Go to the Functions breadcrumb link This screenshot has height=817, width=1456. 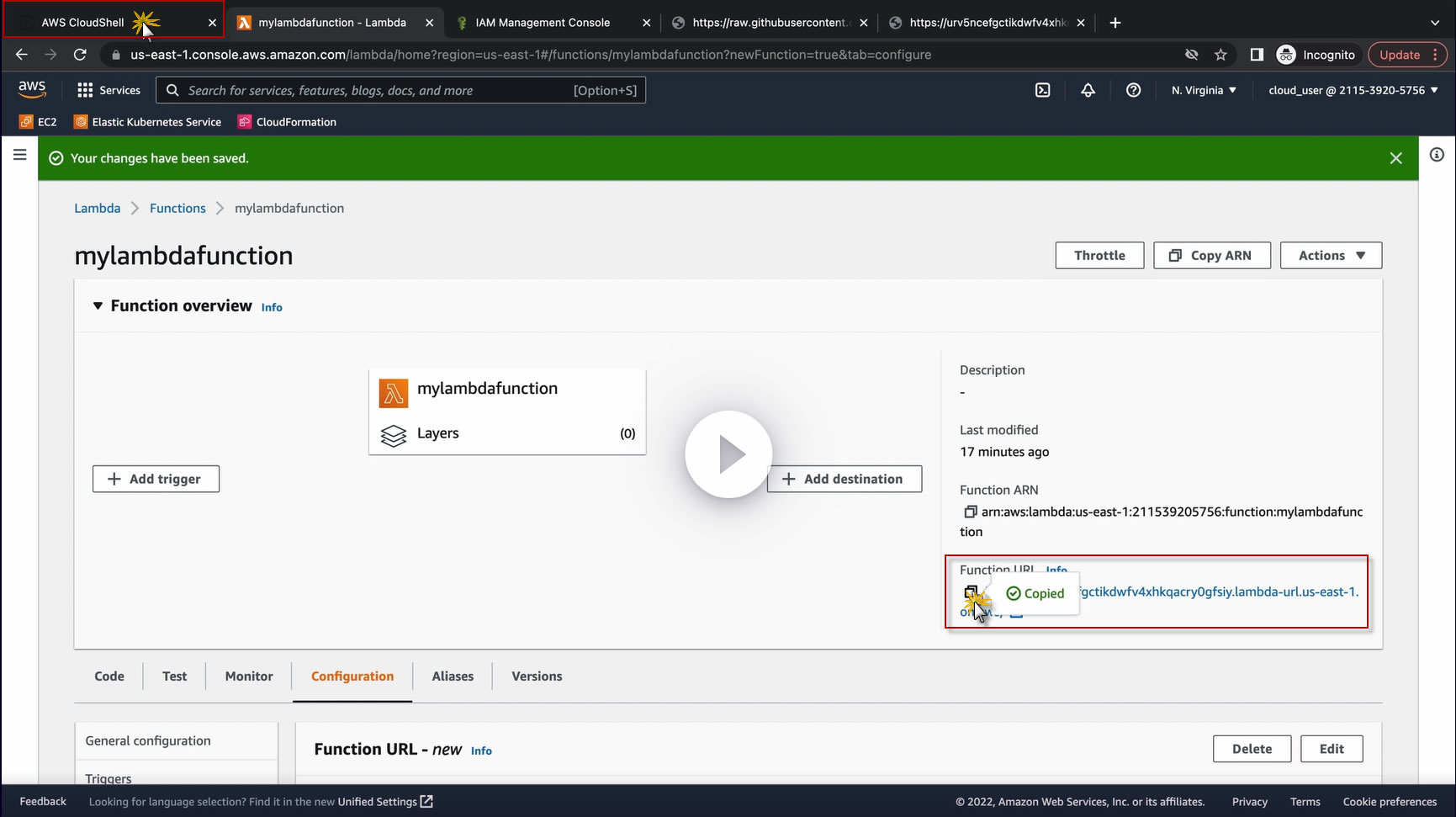[x=177, y=209]
